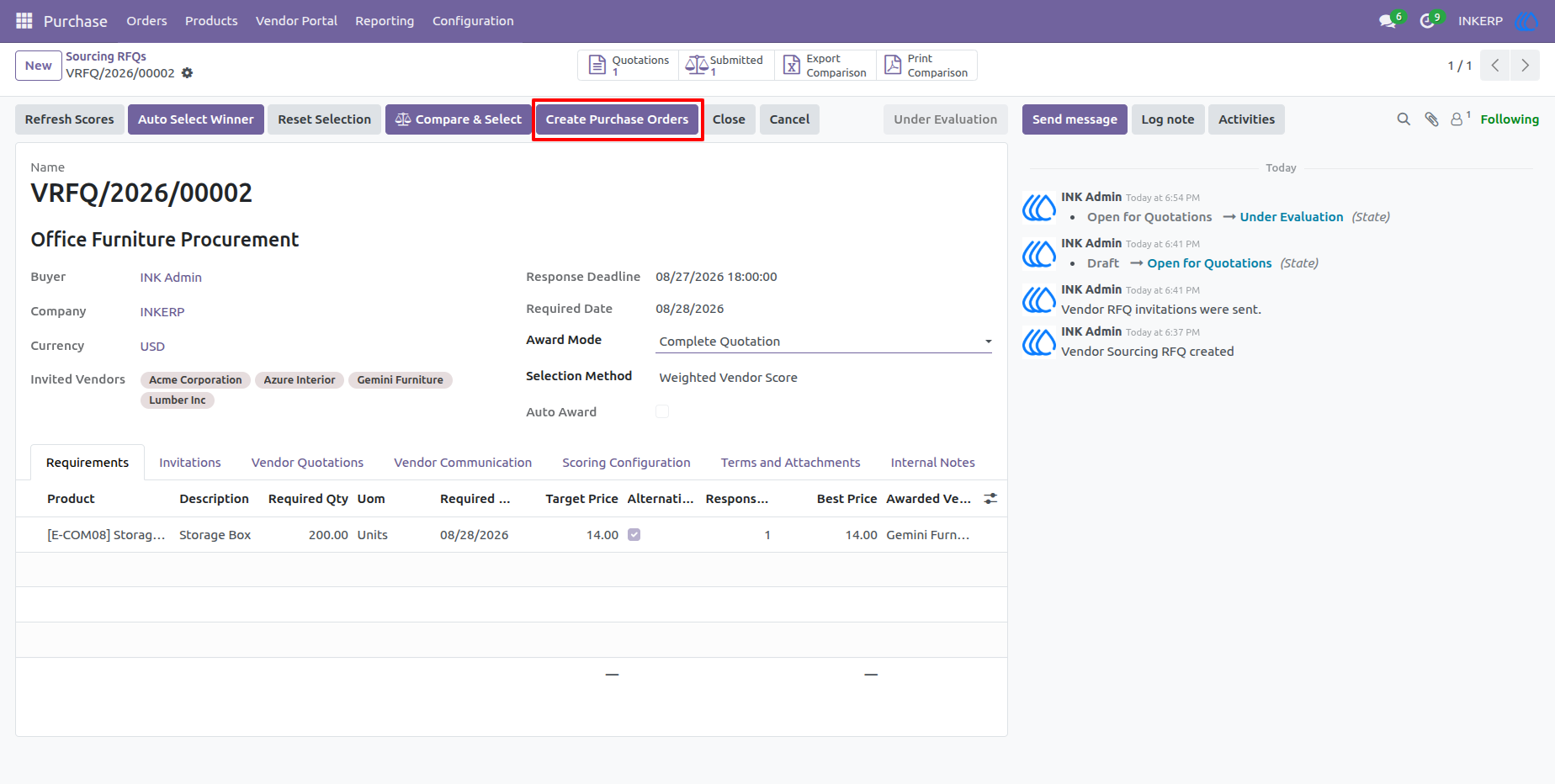Expand the Award Mode dropdown
Image resolution: width=1555 pixels, height=784 pixels.
click(x=824, y=342)
